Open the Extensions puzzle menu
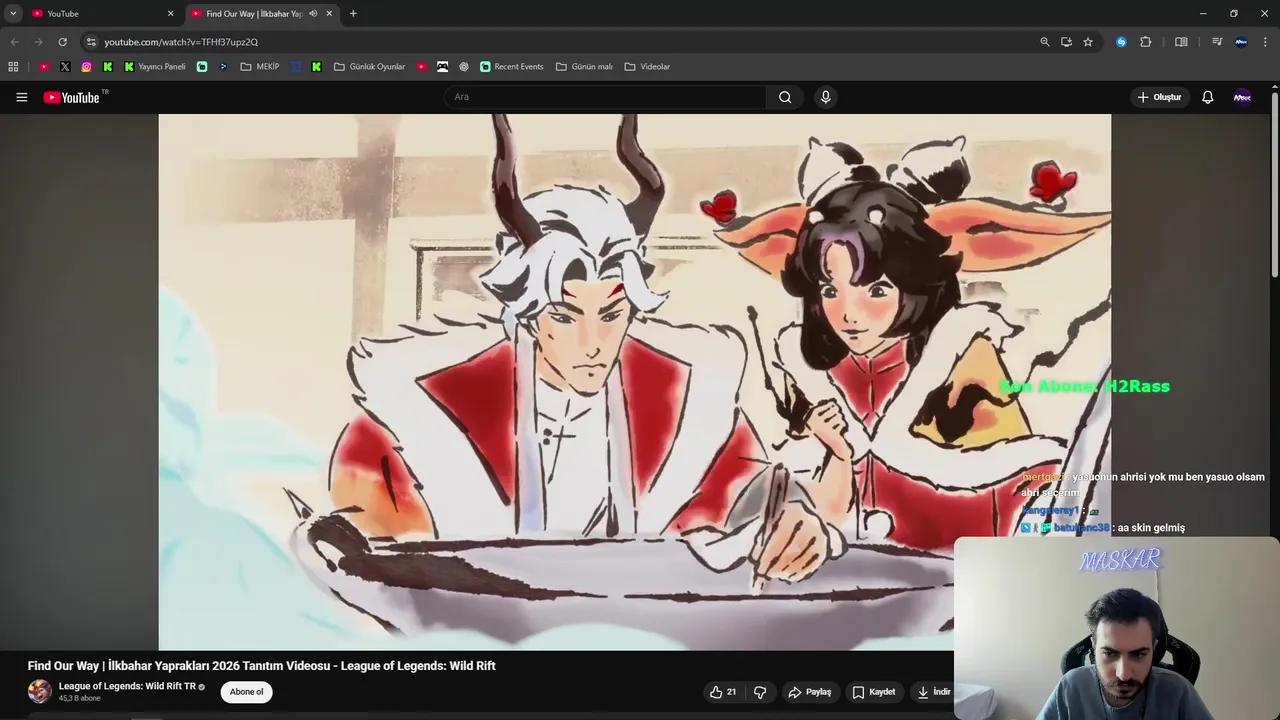The width and height of the screenshot is (1280, 720). (x=1146, y=42)
